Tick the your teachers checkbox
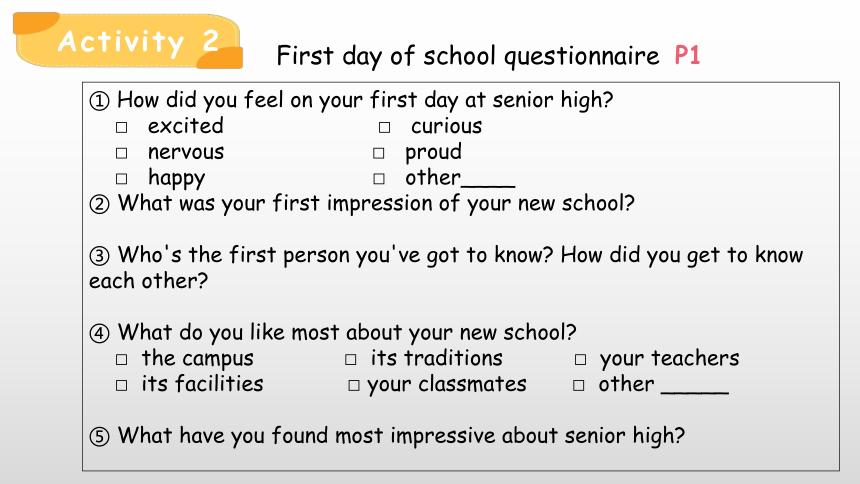Screen dimensions: 860x484 (580, 359)
